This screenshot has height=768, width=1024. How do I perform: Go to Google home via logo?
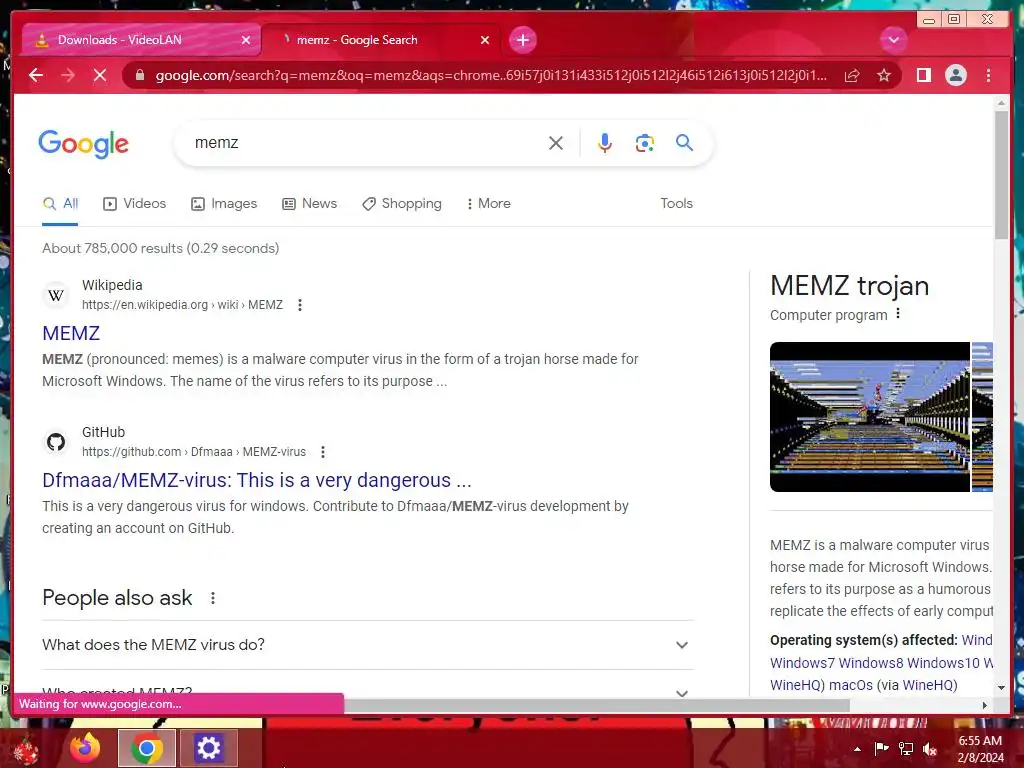[x=84, y=143]
